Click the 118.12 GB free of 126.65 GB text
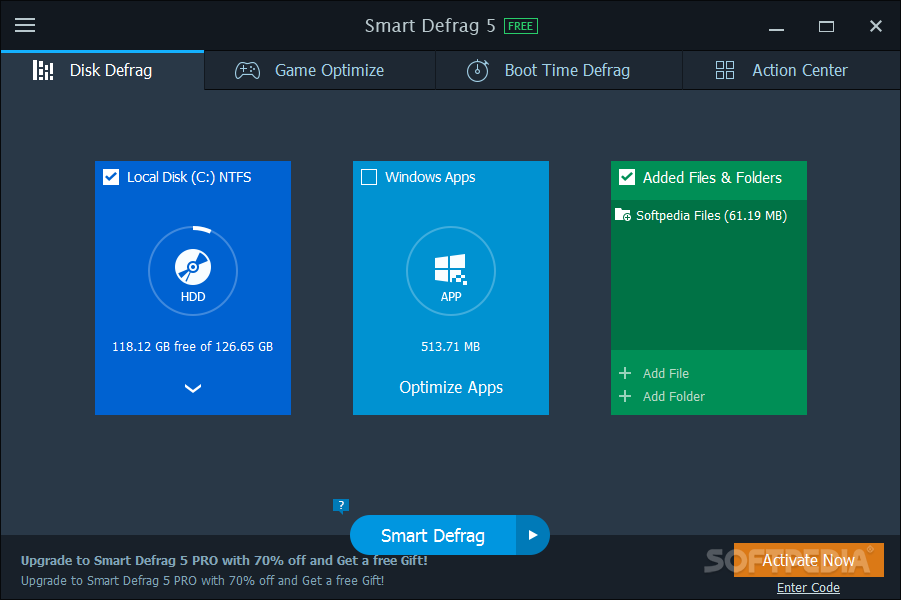Screen dimensions: 901x600 [192, 347]
